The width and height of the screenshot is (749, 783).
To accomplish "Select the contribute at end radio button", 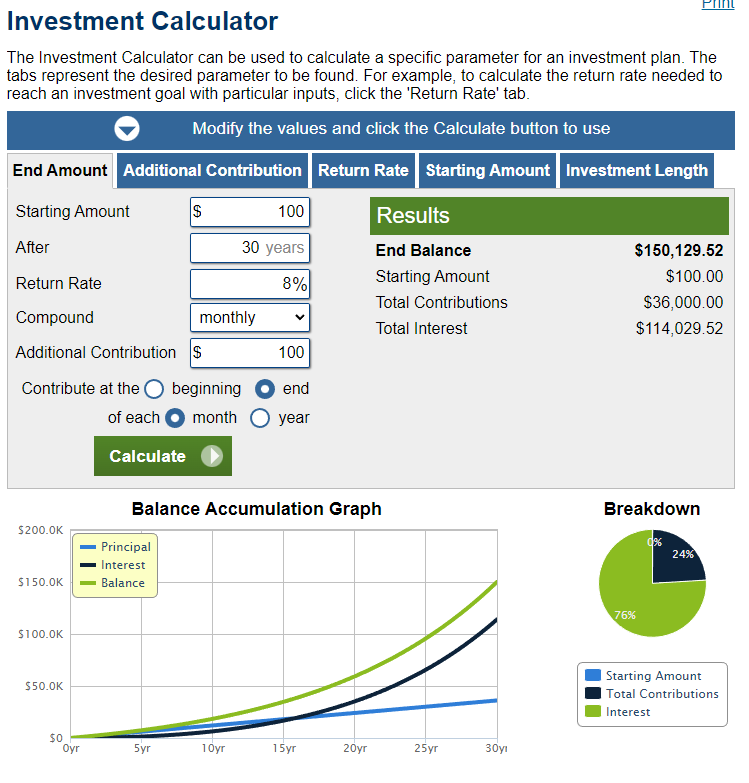I will (265, 389).
